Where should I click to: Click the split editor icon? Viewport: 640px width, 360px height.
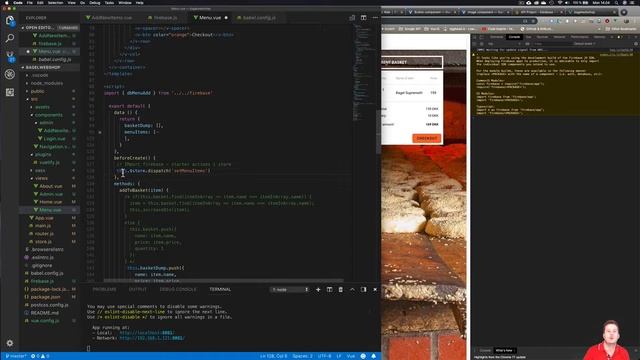(363, 18)
